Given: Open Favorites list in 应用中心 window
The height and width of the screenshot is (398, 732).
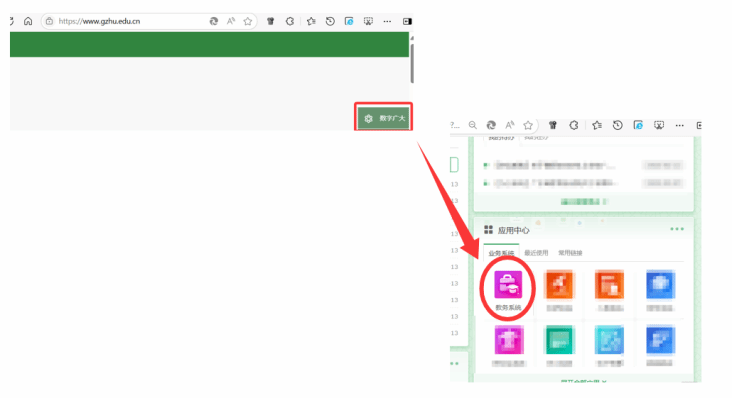Looking at the screenshot, I should [597, 125].
